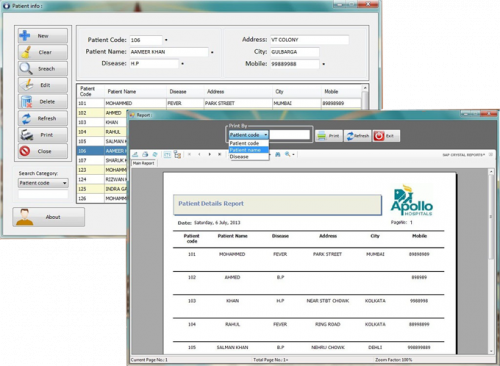Image resolution: width=500 pixels, height=366 pixels.
Task: Click Refresh in the Patient info sidebar
Action: click(x=43, y=118)
